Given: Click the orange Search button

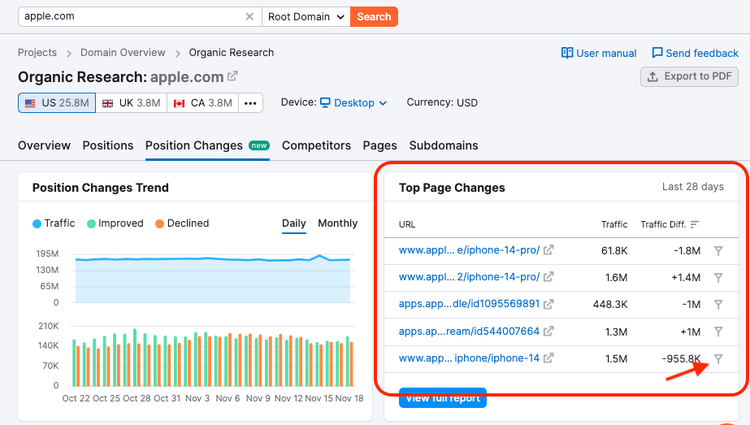Looking at the screenshot, I should click(x=374, y=17).
